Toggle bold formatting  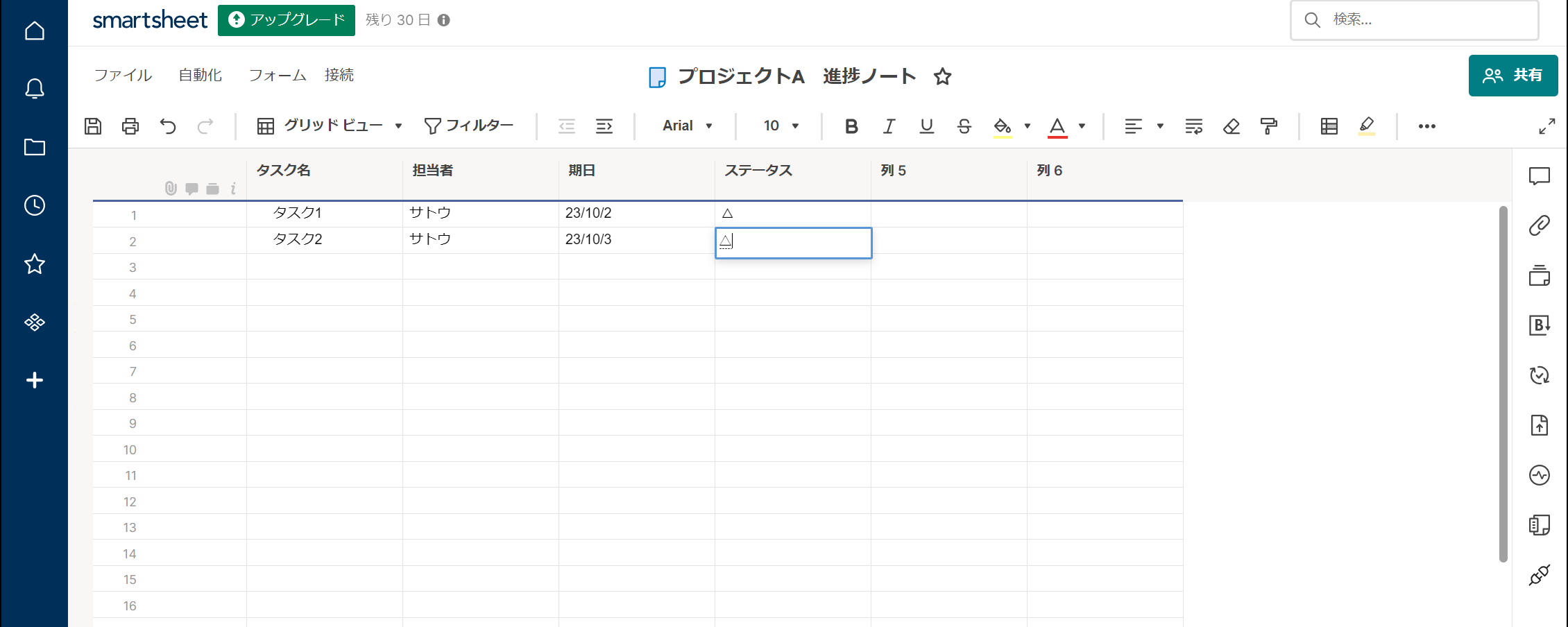point(851,126)
